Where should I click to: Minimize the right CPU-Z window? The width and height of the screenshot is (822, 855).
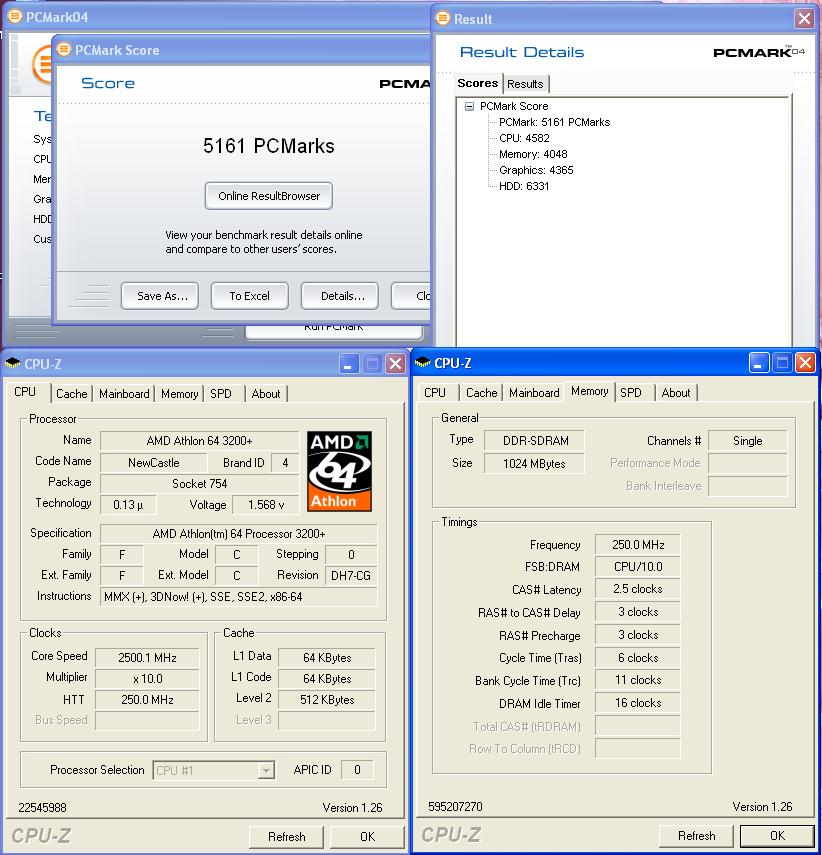tap(758, 362)
